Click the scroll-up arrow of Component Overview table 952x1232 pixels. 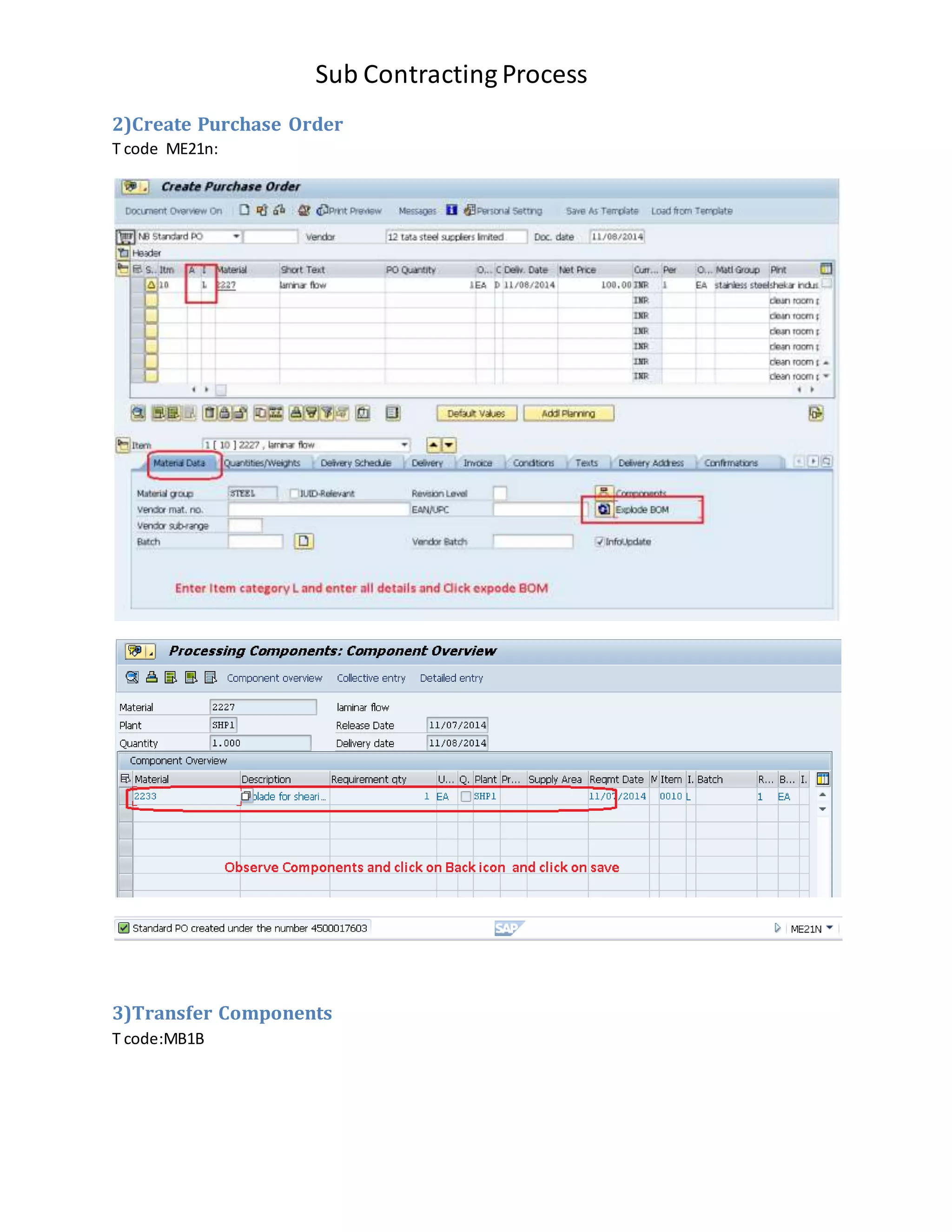pyautogui.click(x=823, y=795)
